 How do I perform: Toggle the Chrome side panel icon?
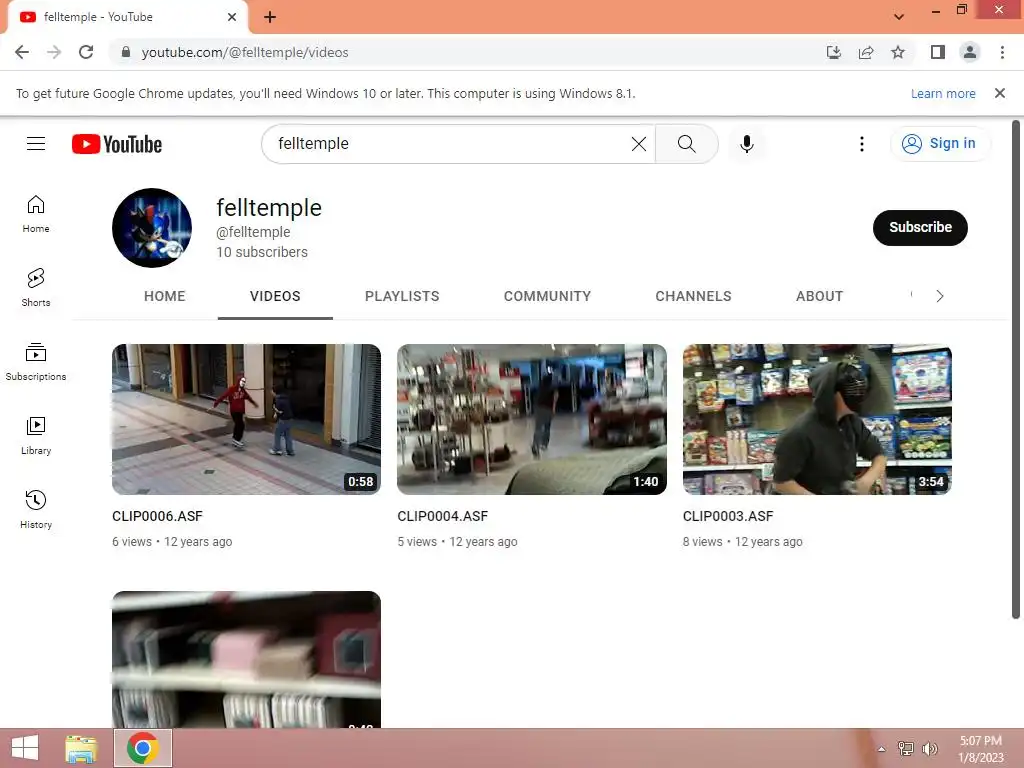[938, 52]
